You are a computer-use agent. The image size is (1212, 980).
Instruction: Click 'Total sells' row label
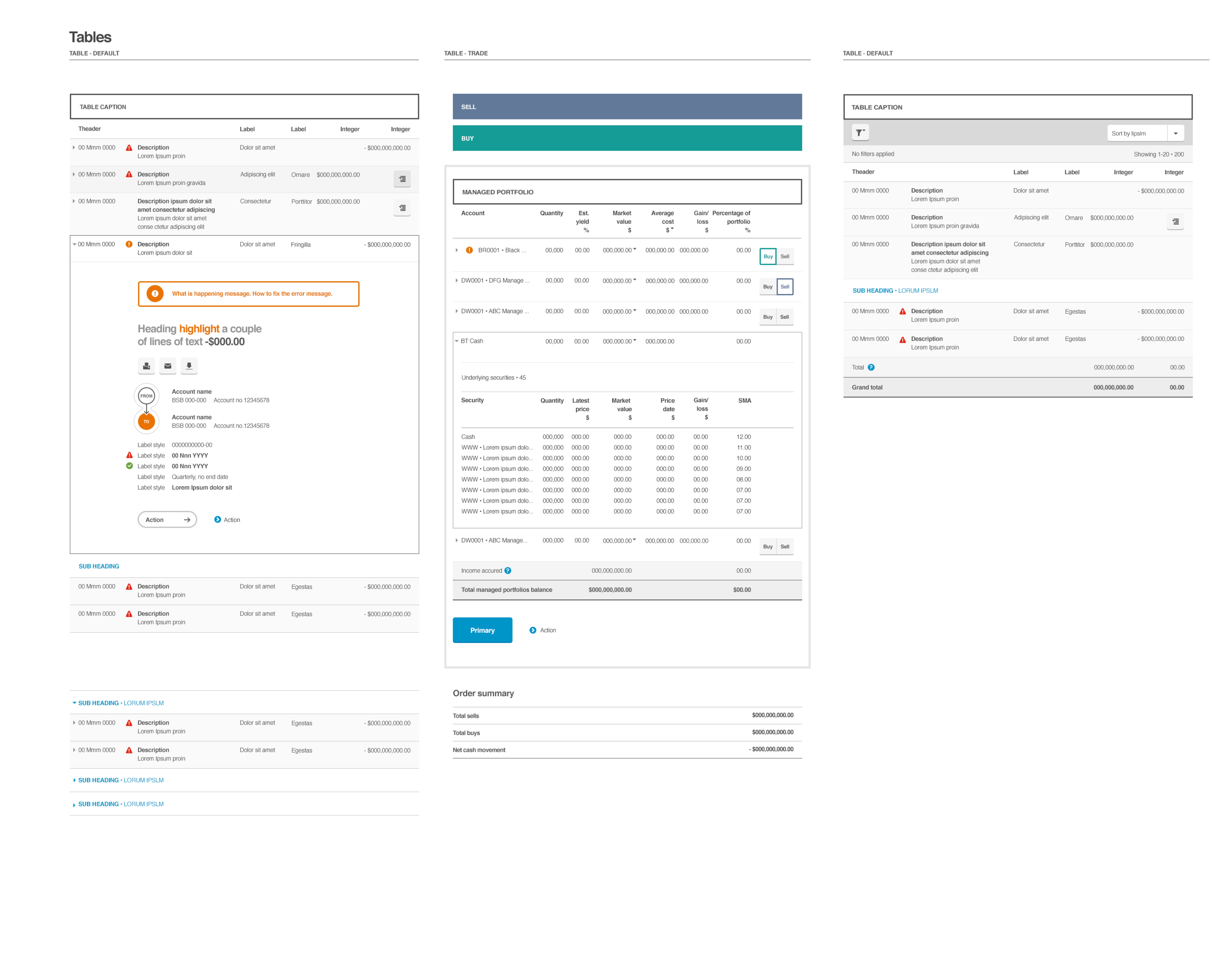coord(466,716)
